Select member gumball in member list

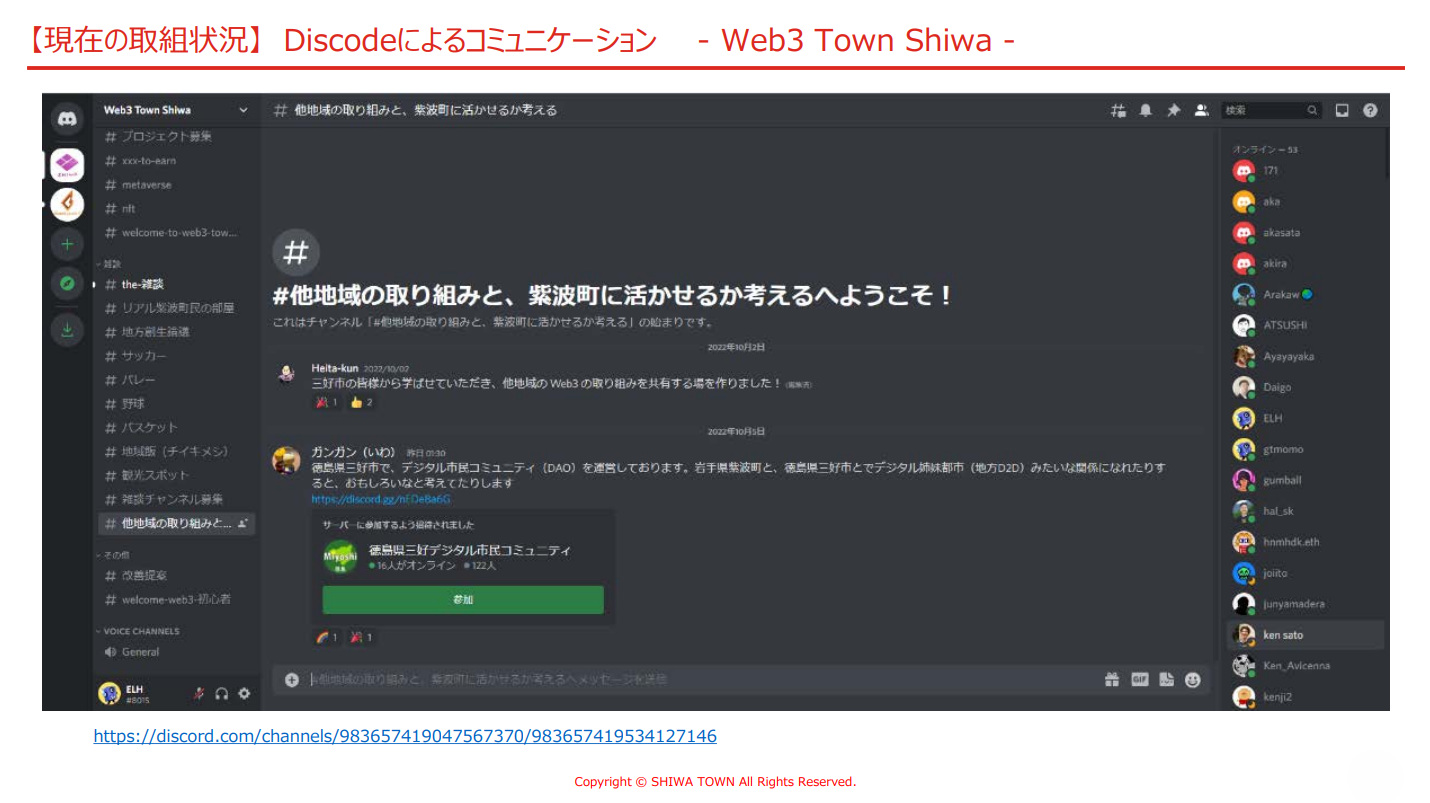[x=1305, y=480]
